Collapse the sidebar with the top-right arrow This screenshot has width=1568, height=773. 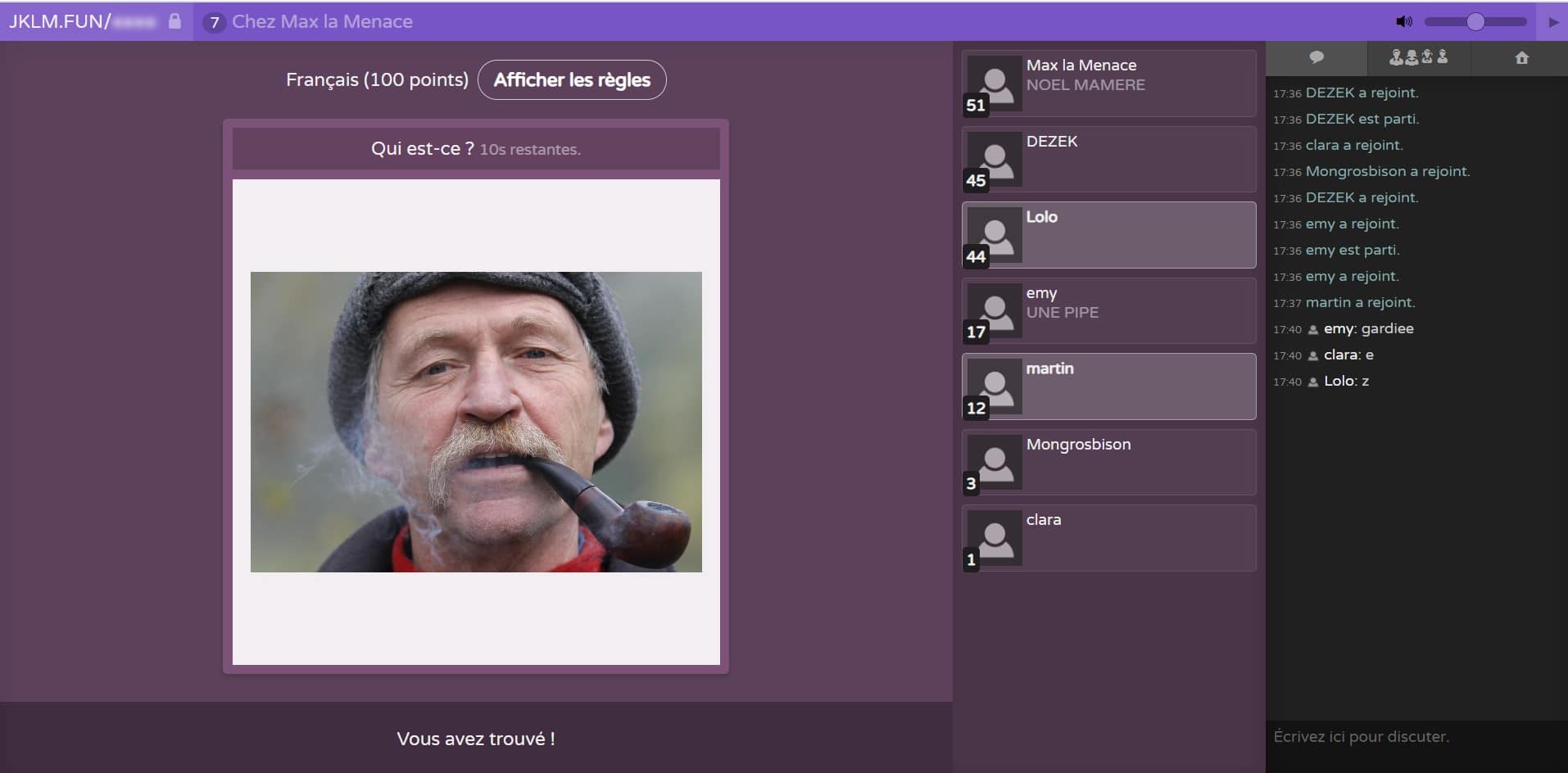pyautogui.click(x=1553, y=22)
